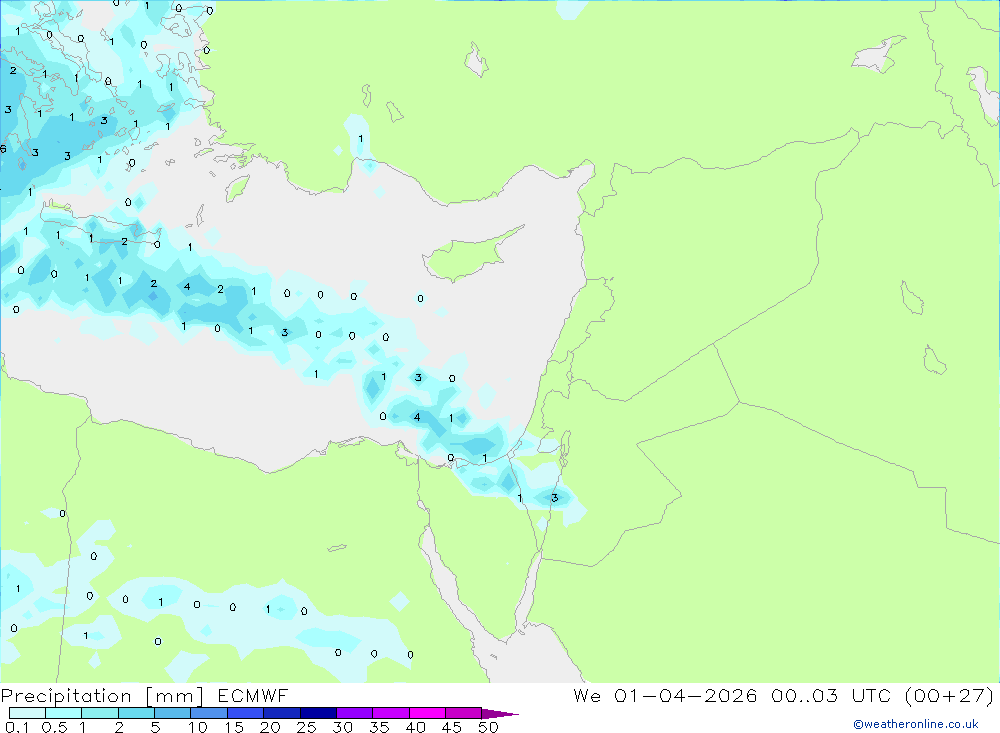The height and width of the screenshot is (733, 1000).
Task: Click the island of Rhodes on the map
Action: 237,188
